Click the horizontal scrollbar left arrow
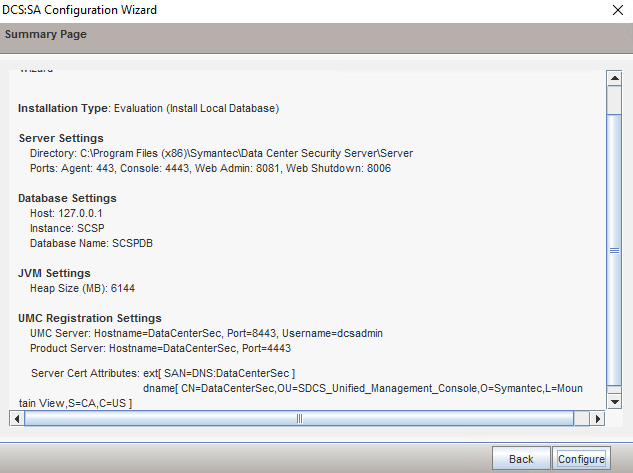The width and height of the screenshot is (633, 473). 17,419
